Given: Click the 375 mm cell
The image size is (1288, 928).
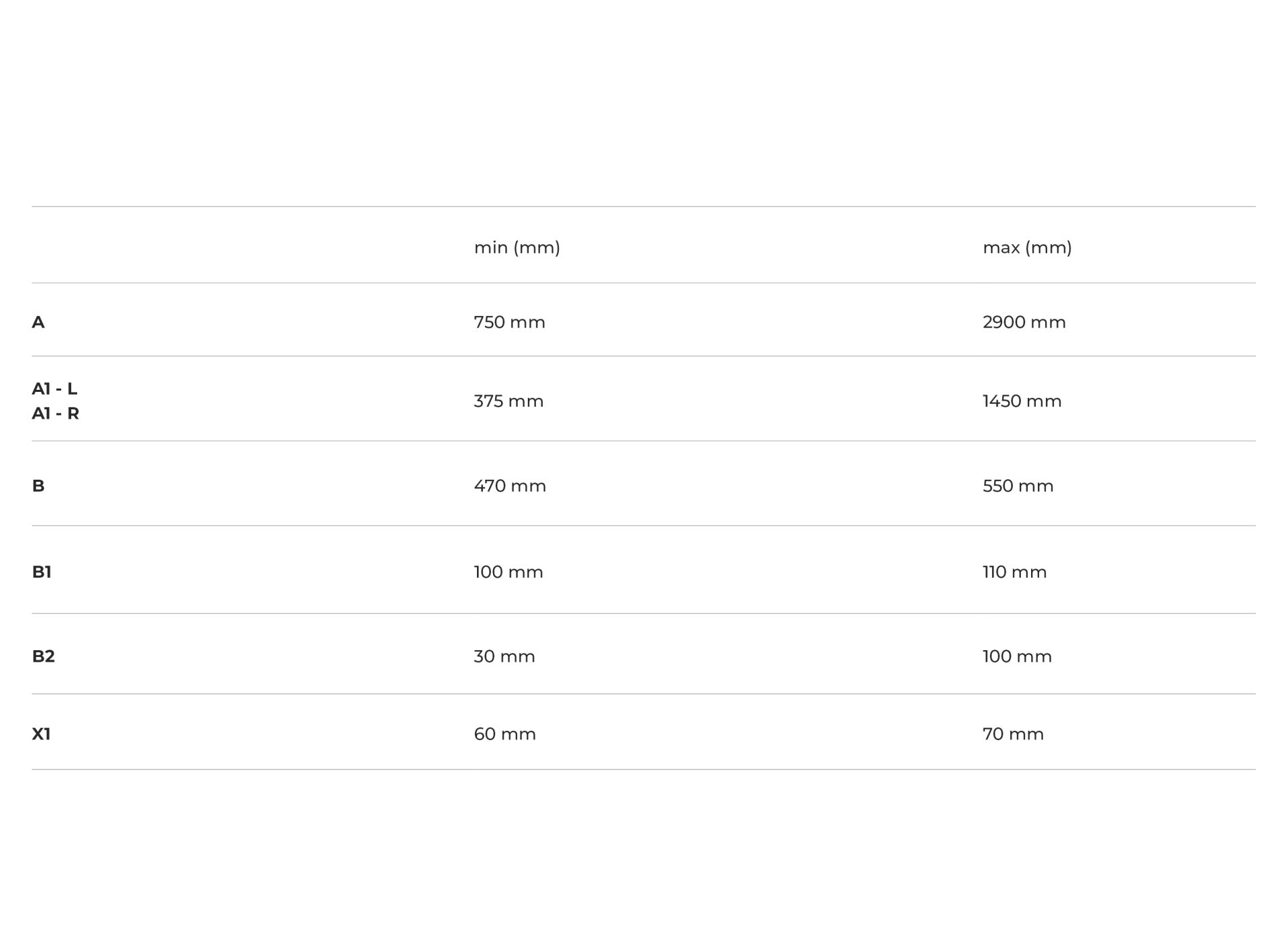Looking at the screenshot, I should click(508, 401).
